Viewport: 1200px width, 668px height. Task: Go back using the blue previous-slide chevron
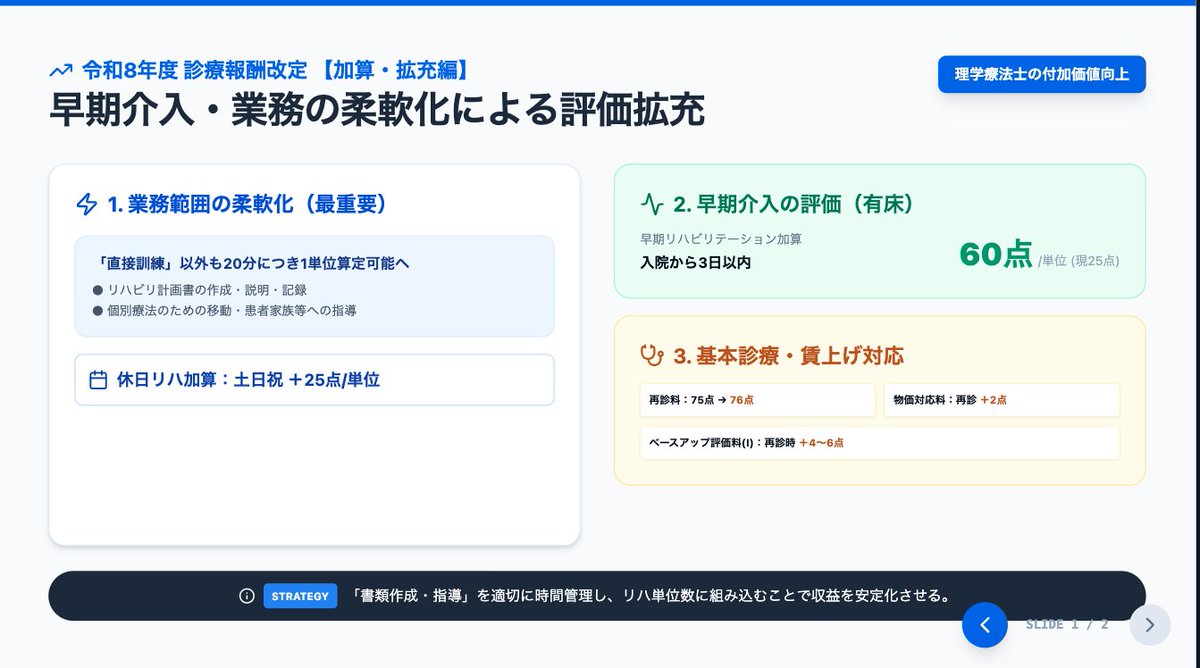985,624
